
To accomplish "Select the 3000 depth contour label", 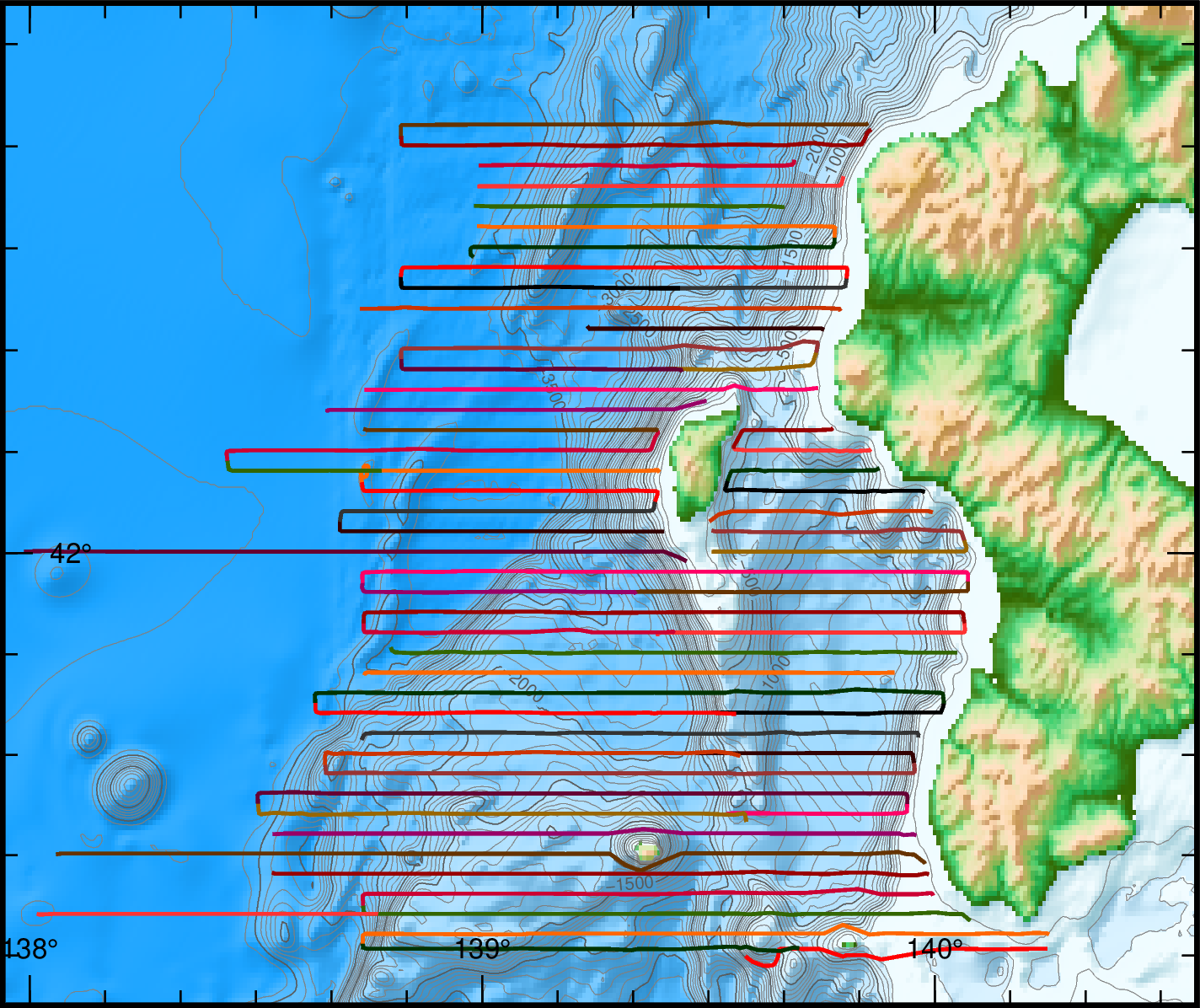I will pos(618,288).
